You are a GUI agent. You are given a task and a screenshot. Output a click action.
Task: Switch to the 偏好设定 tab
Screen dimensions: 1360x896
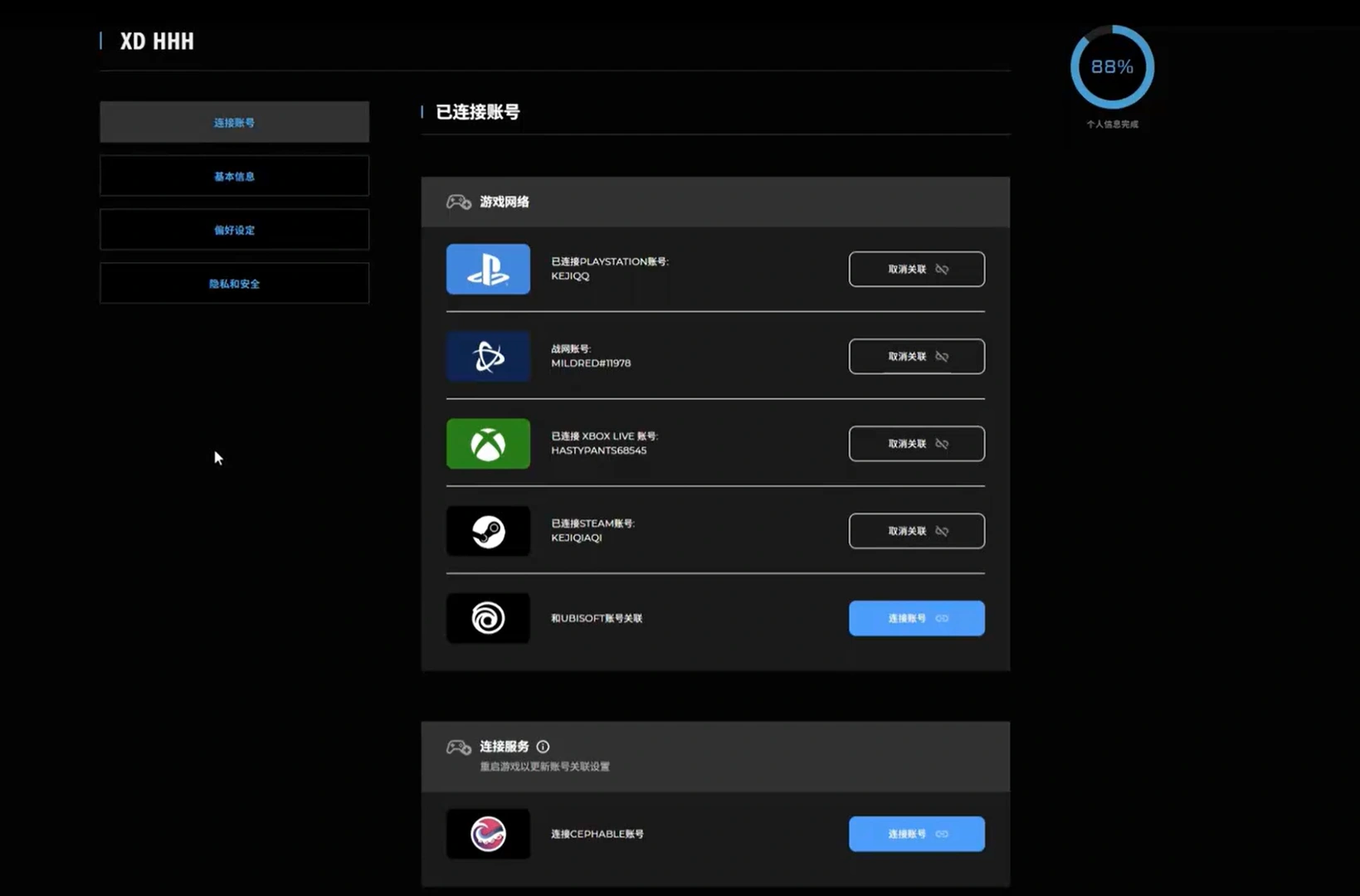pos(235,230)
